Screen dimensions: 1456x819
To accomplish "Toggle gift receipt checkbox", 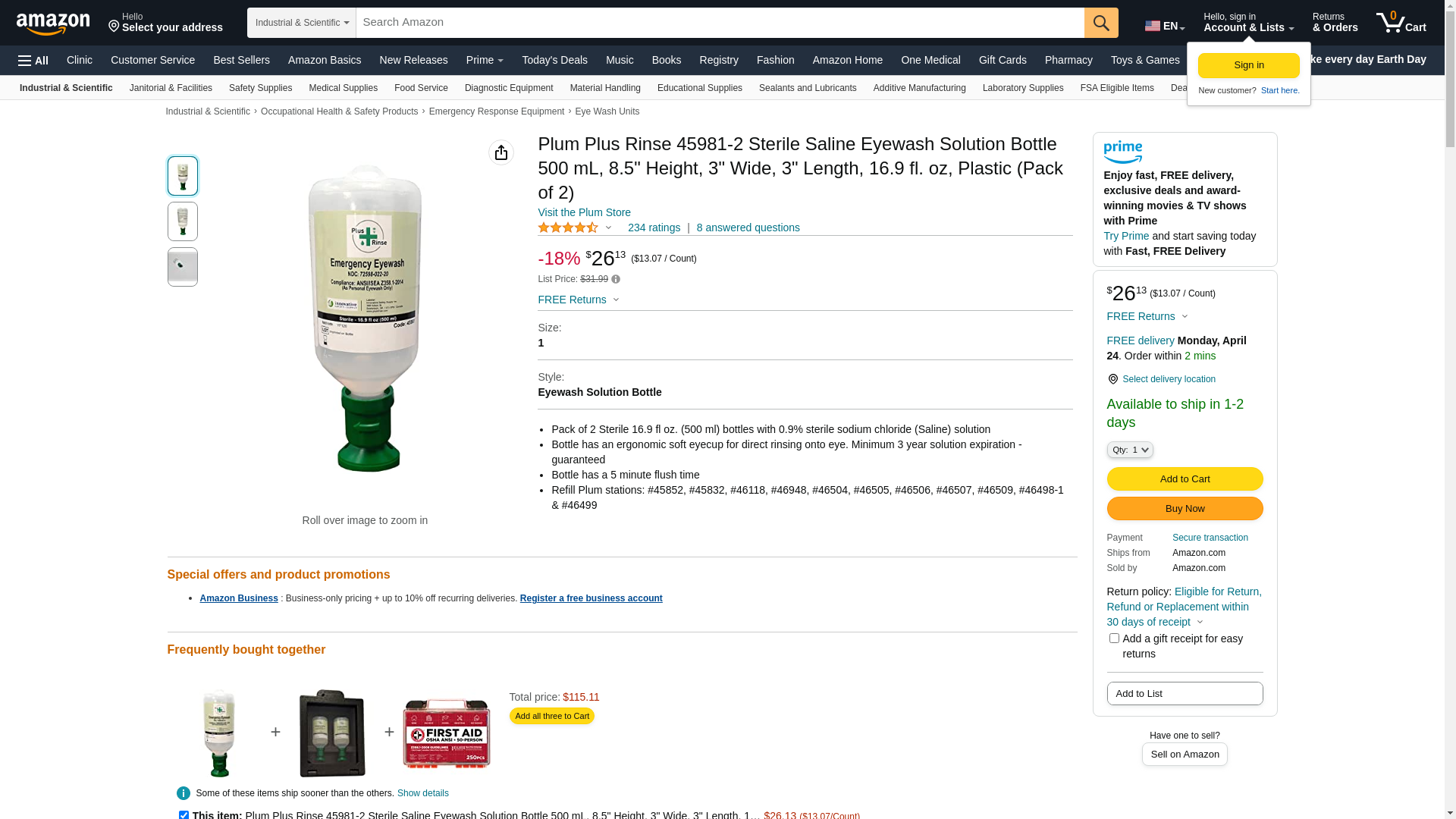I will coord(1114,639).
